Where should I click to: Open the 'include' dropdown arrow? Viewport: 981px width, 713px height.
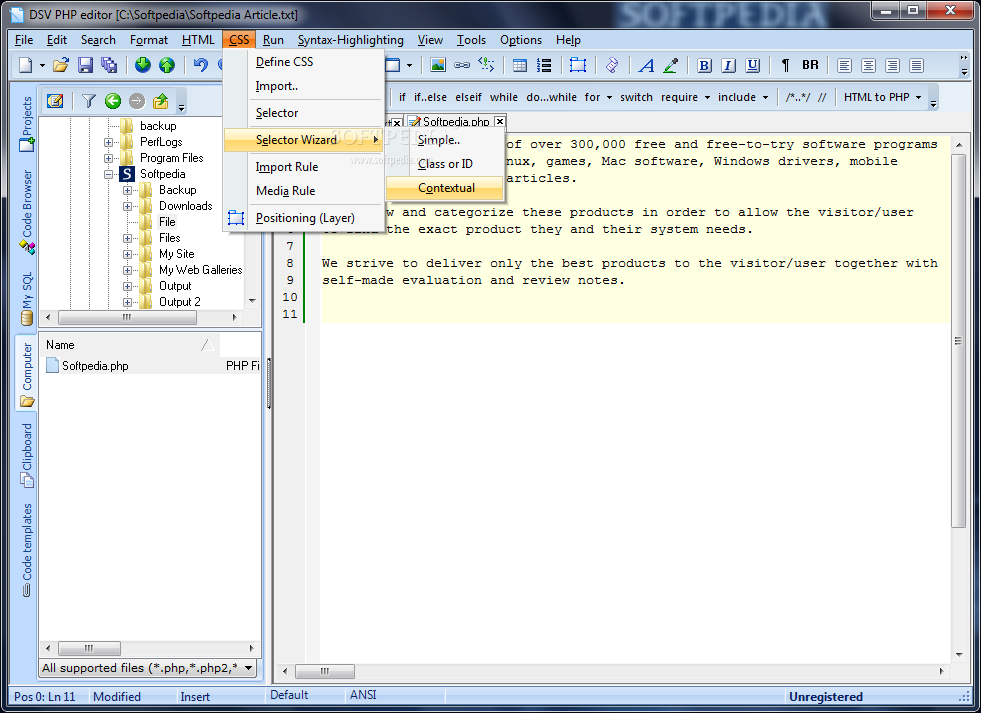[765, 98]
